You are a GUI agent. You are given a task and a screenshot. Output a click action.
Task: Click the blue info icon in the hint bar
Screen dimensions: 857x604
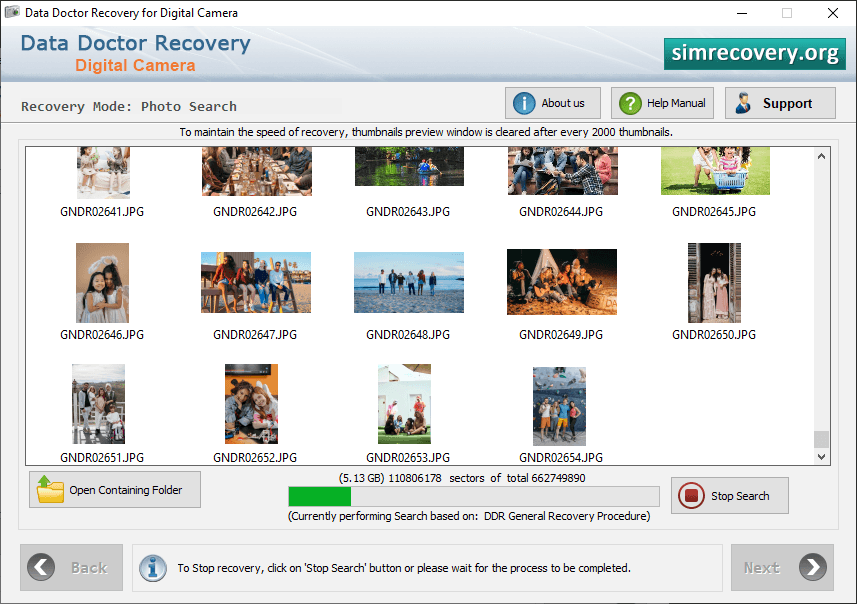[152, 568]
